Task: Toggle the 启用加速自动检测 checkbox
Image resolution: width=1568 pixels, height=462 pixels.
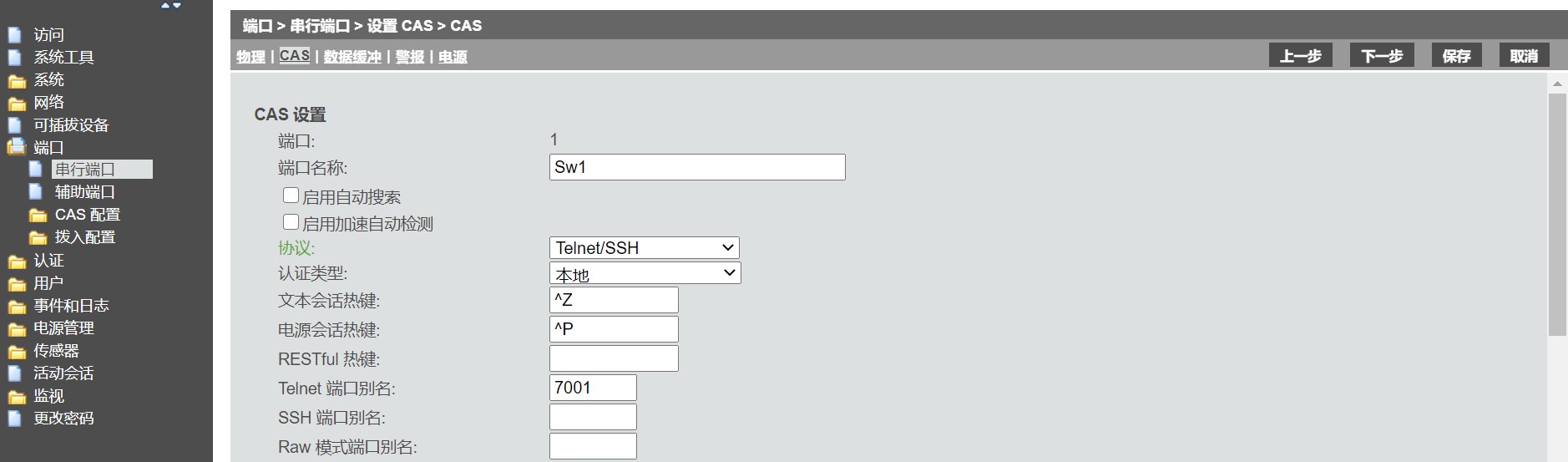Action: point(291,222)
